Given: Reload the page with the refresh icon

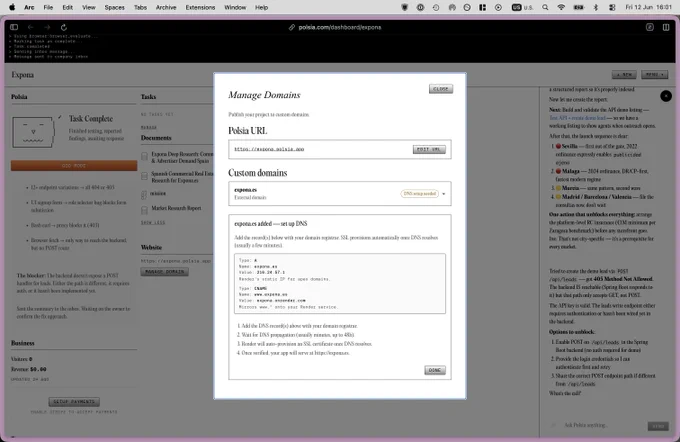Looking at the screenshot, I should tap(64, 27).
